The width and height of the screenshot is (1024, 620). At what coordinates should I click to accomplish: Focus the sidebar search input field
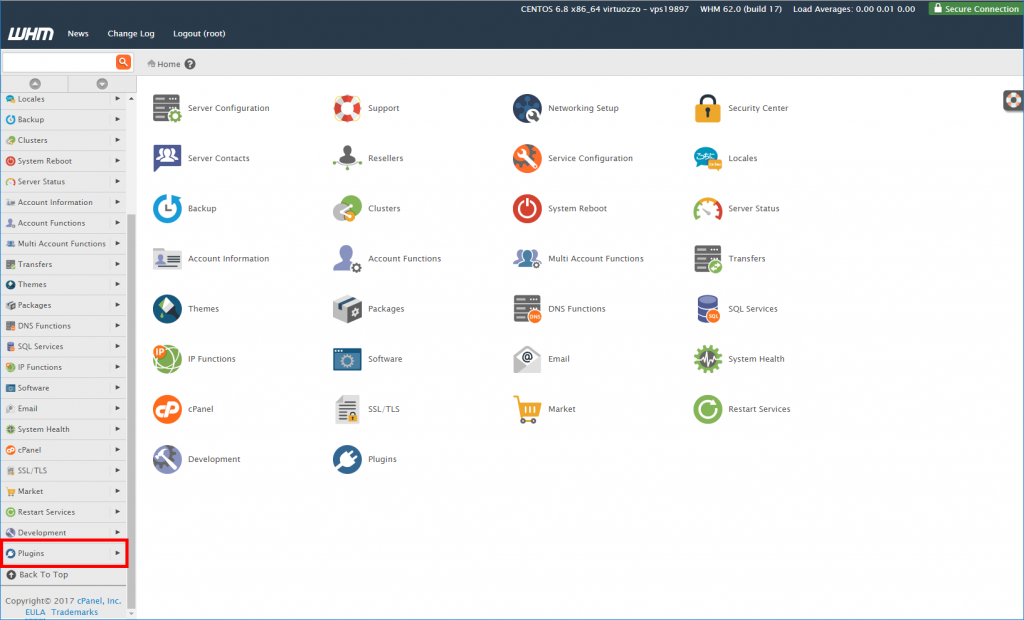pyautogui.click(x=59, y=62)
